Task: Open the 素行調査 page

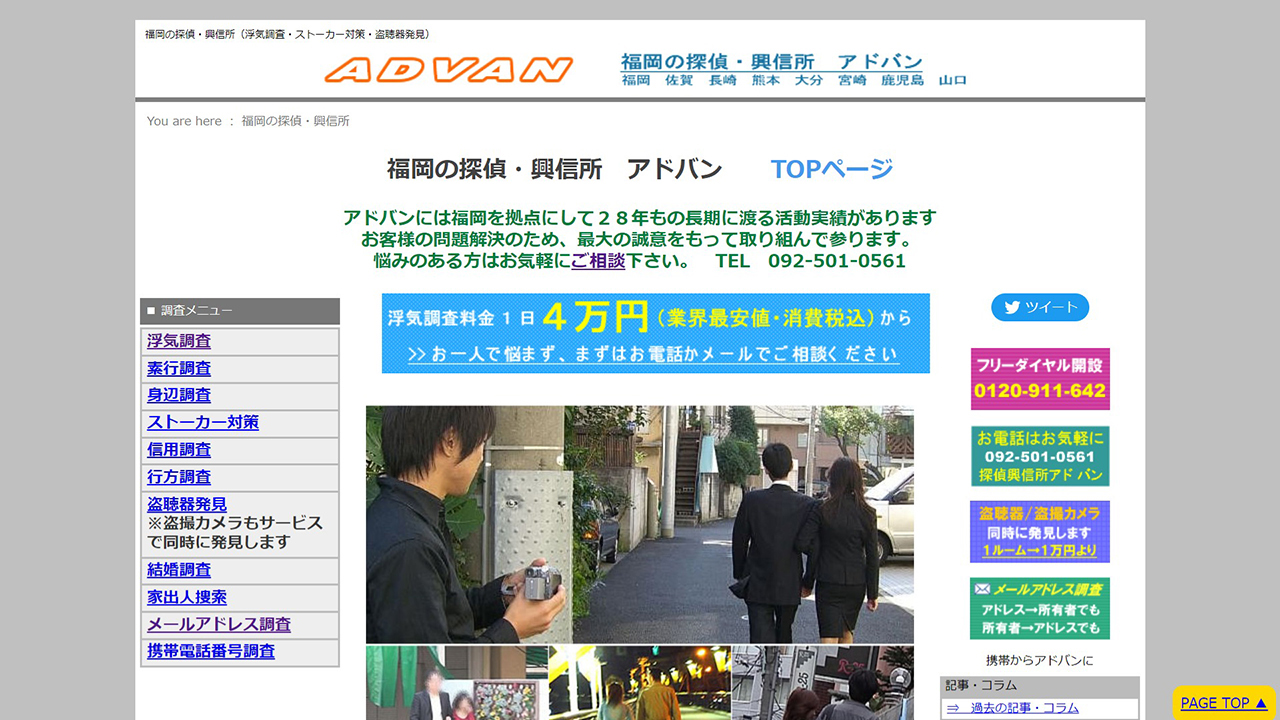Action: click(178, 368)
